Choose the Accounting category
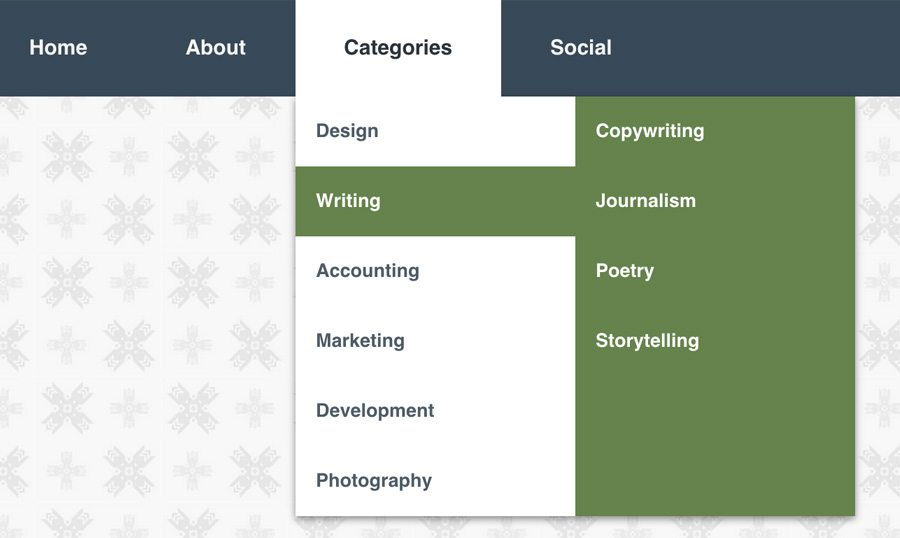Image resolution: width=900 pixels, height=538 pixels. click(367, 271)
